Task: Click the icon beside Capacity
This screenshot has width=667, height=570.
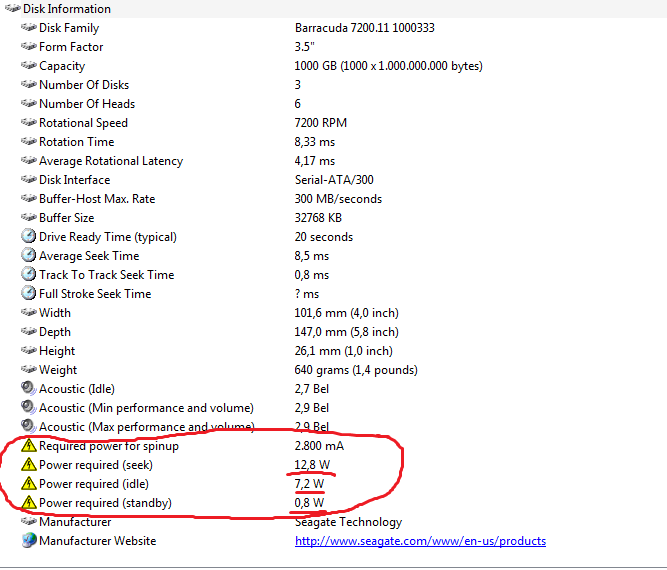Action: pos(29,66)
